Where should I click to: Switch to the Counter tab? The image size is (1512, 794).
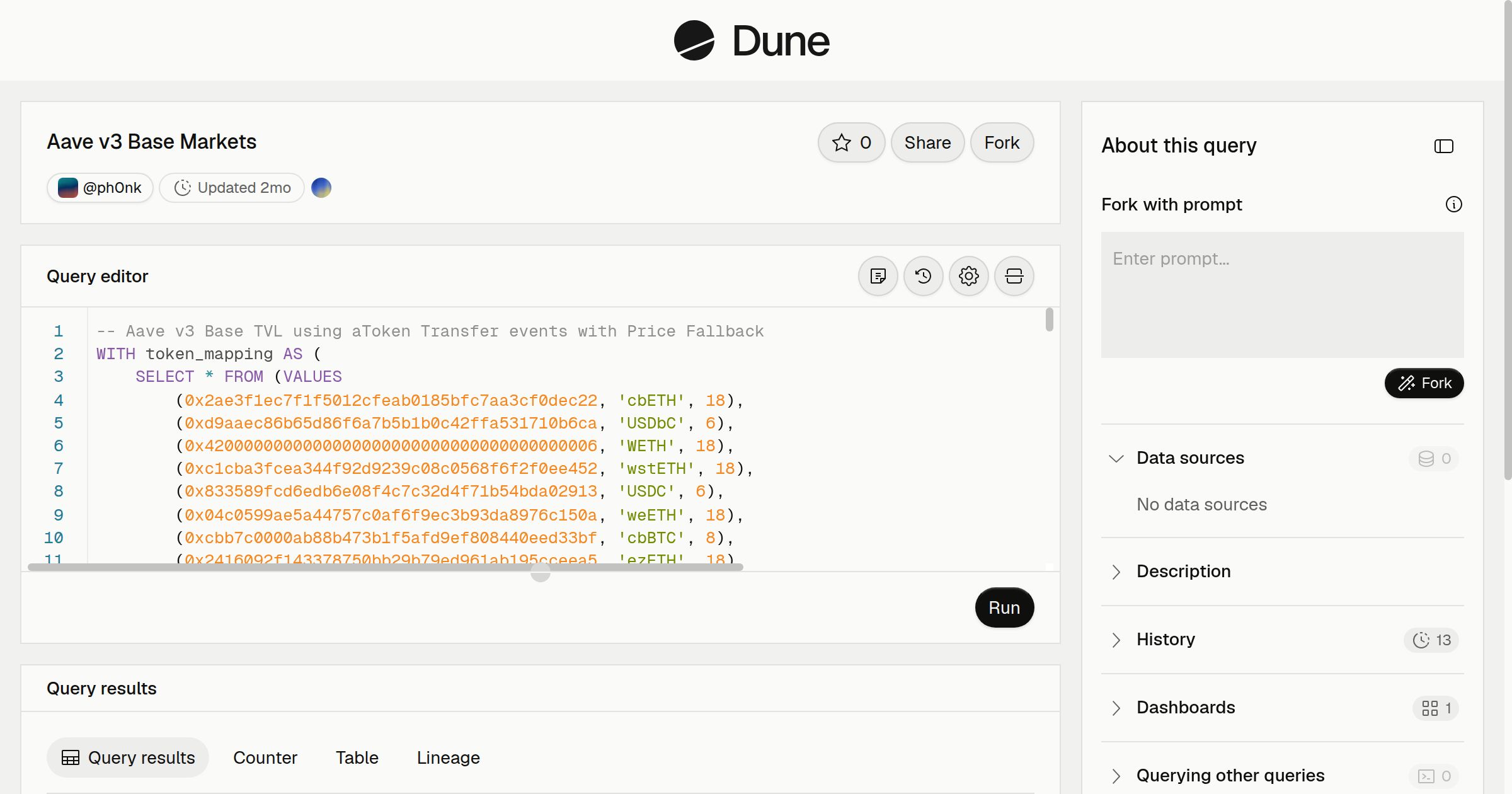[265, 757]
